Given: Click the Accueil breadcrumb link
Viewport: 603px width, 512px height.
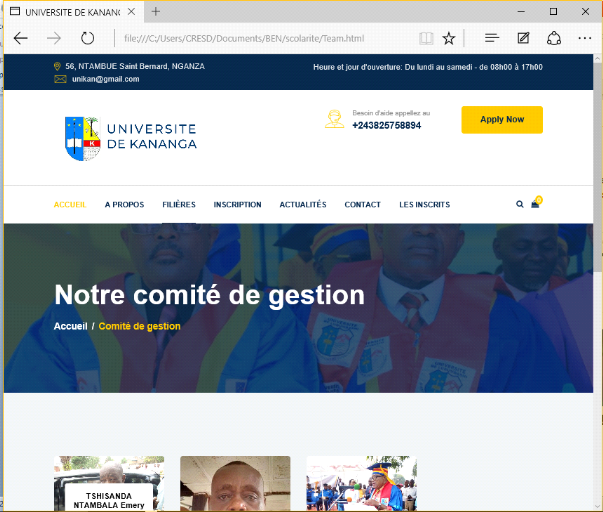Looking at the screenshot, I should coord(70,326).
